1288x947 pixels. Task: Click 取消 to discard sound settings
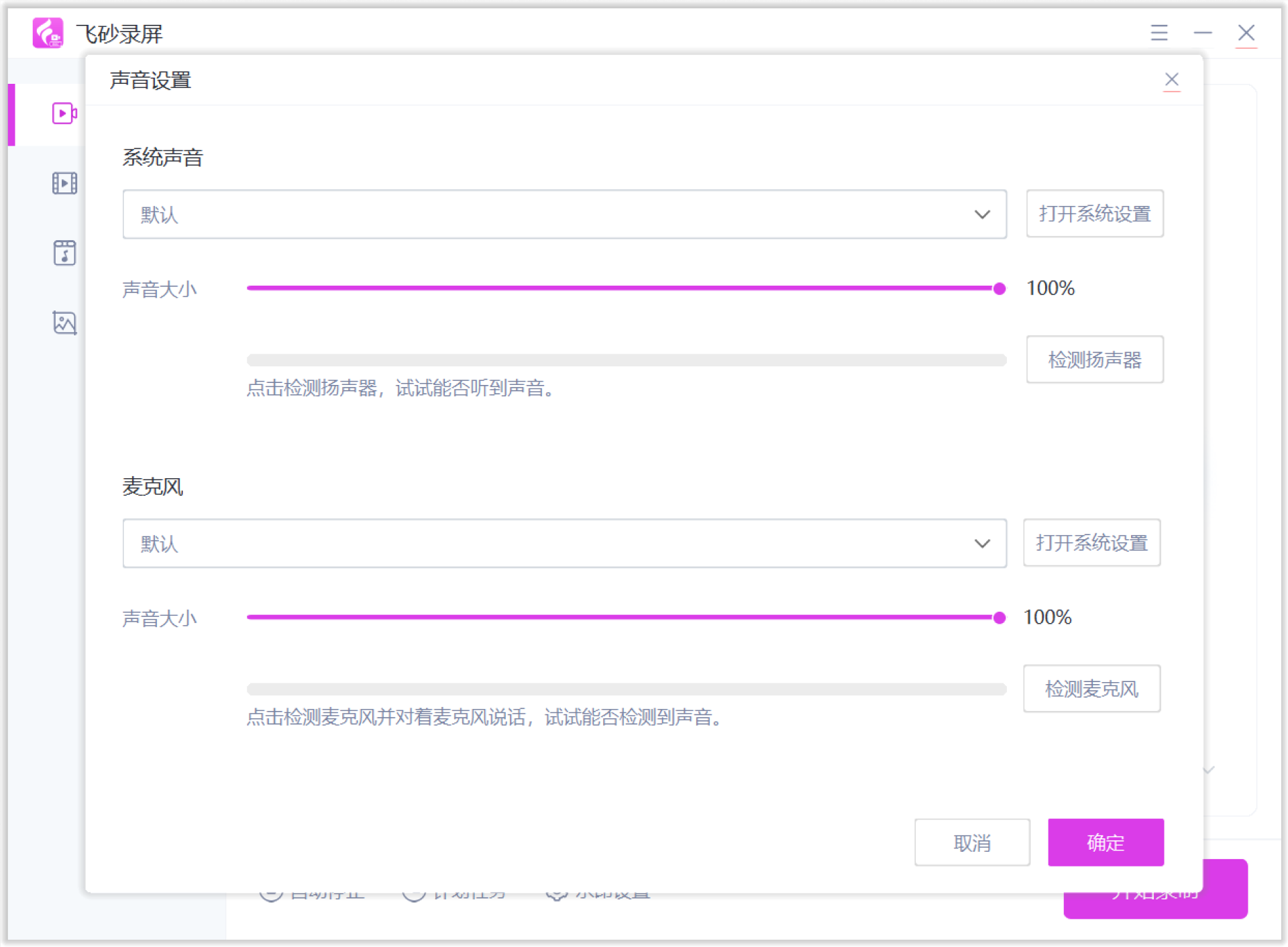click(x=972, y=842)
